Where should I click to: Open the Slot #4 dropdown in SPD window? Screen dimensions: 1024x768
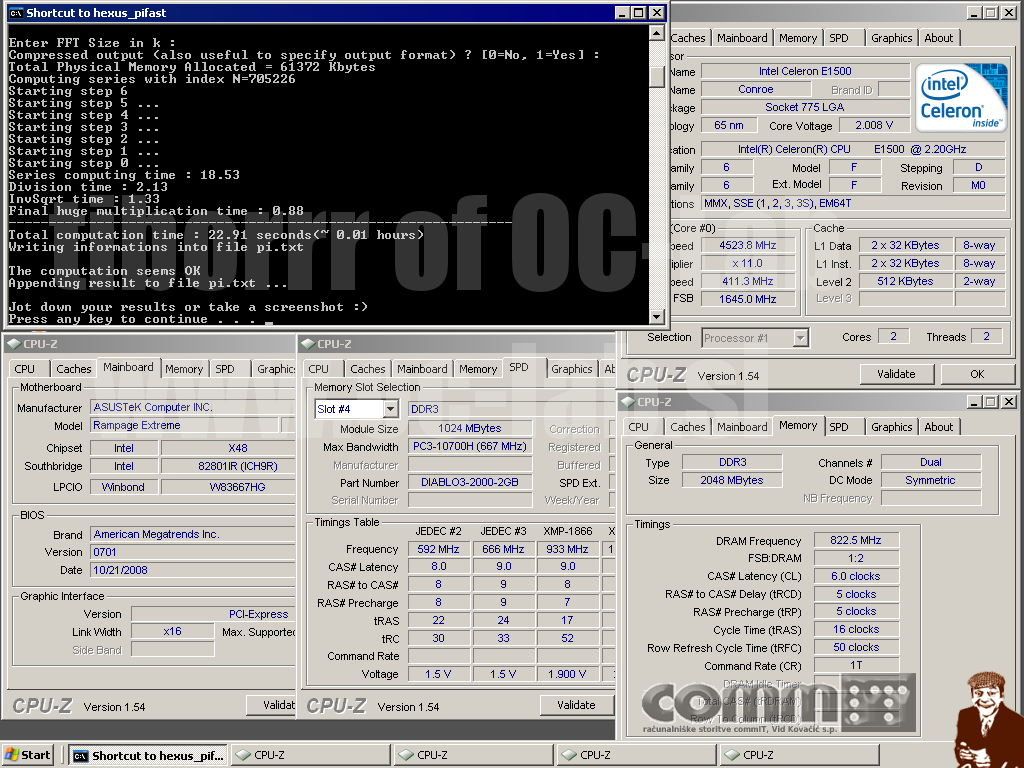tap(390, 409)
